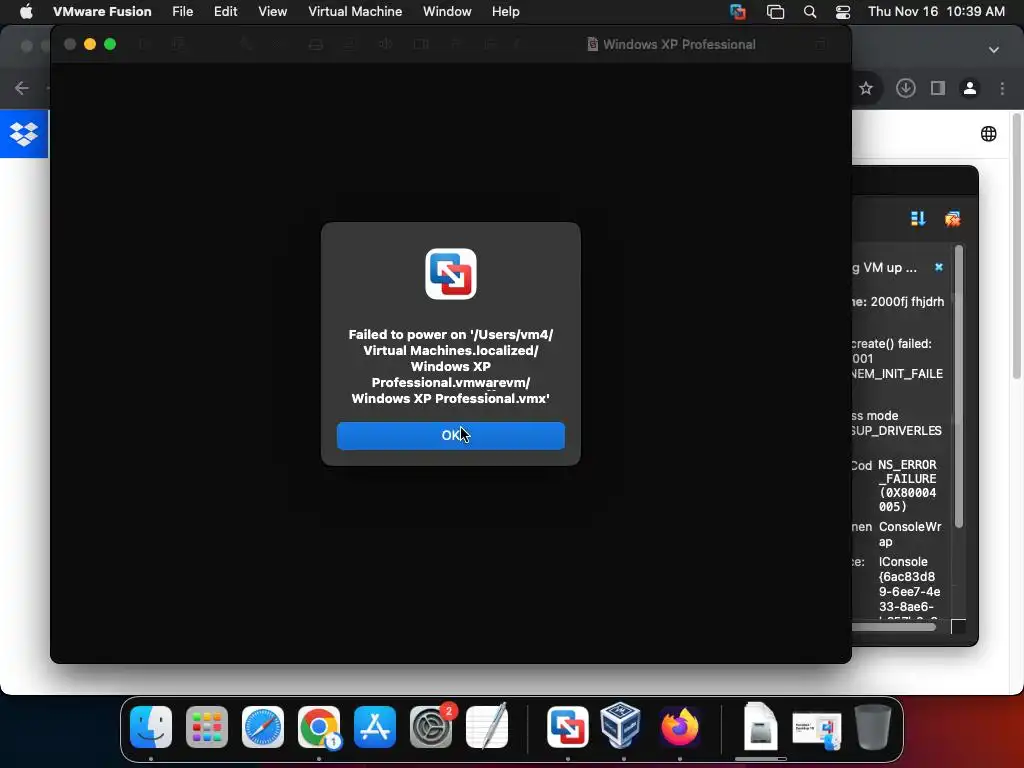Open the View menu

click(x=272, y=11)
